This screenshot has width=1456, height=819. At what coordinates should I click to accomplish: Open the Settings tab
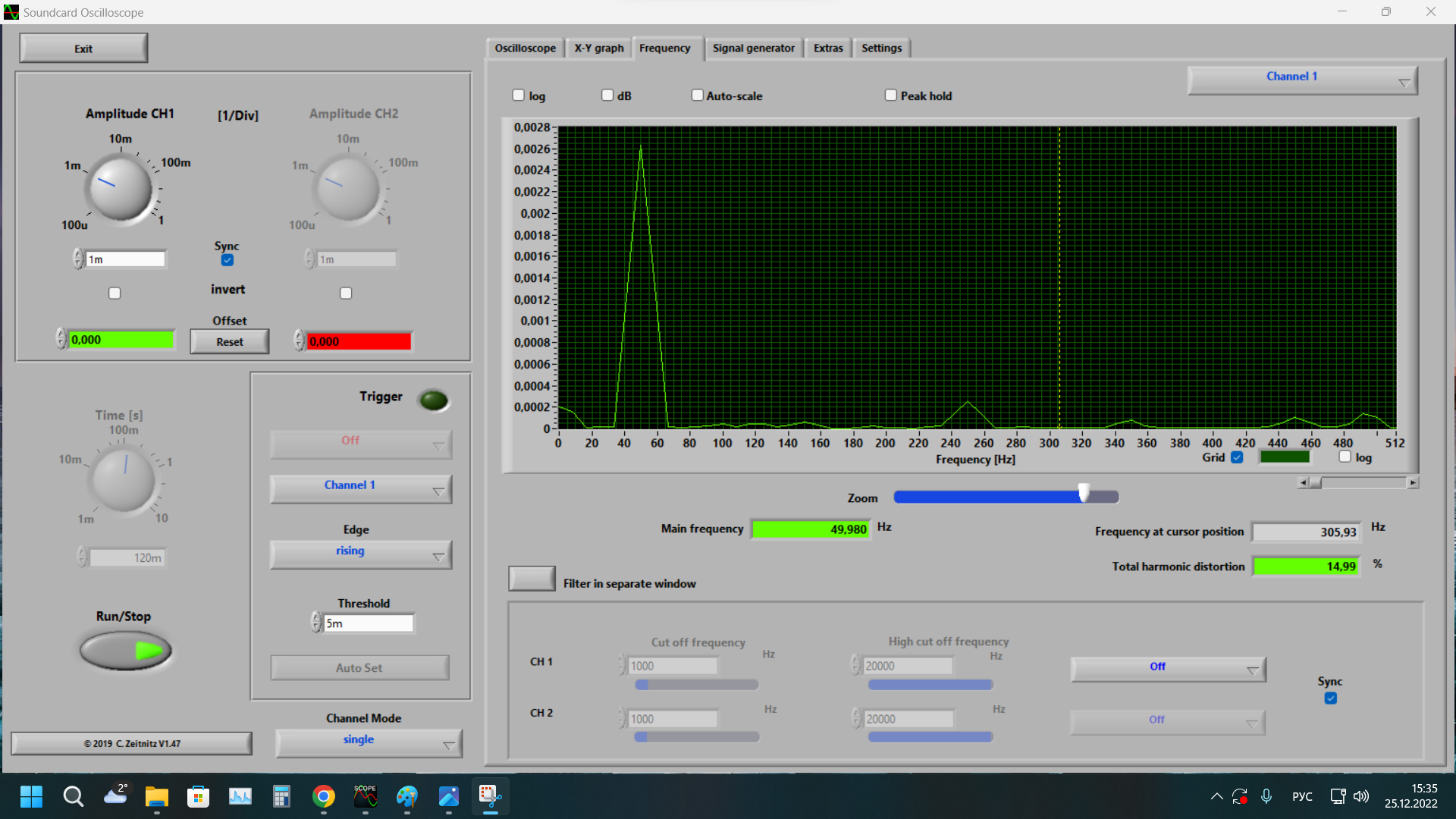[x=881, y=48]
